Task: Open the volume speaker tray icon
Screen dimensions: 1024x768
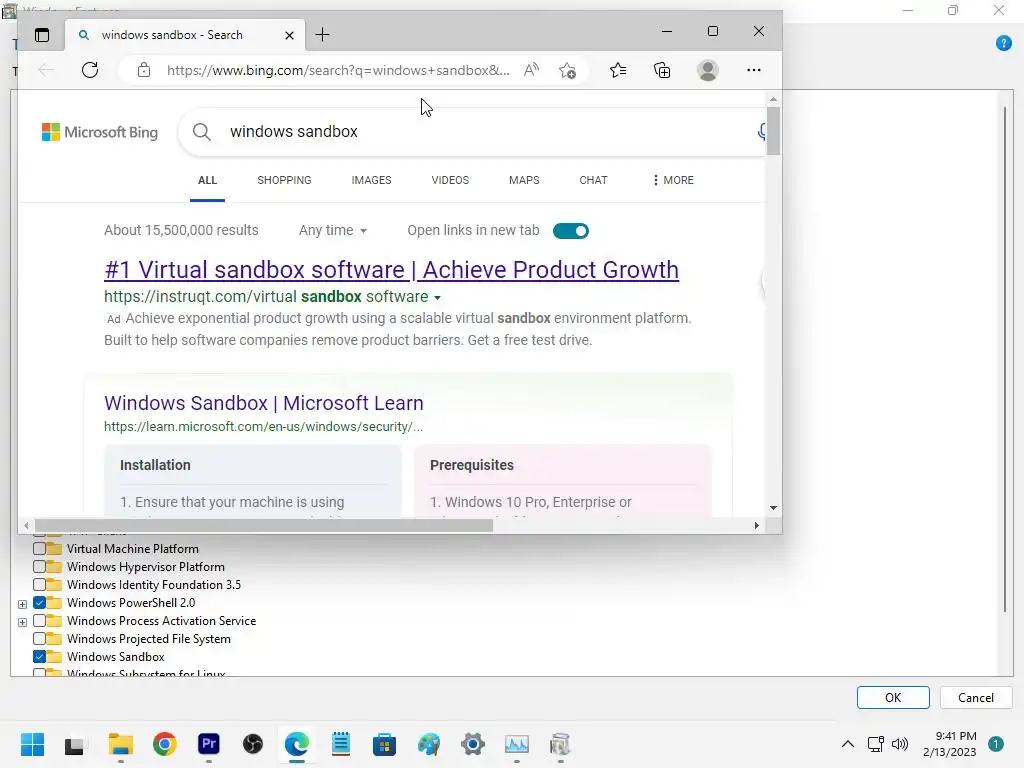Action: pos(900,744)
